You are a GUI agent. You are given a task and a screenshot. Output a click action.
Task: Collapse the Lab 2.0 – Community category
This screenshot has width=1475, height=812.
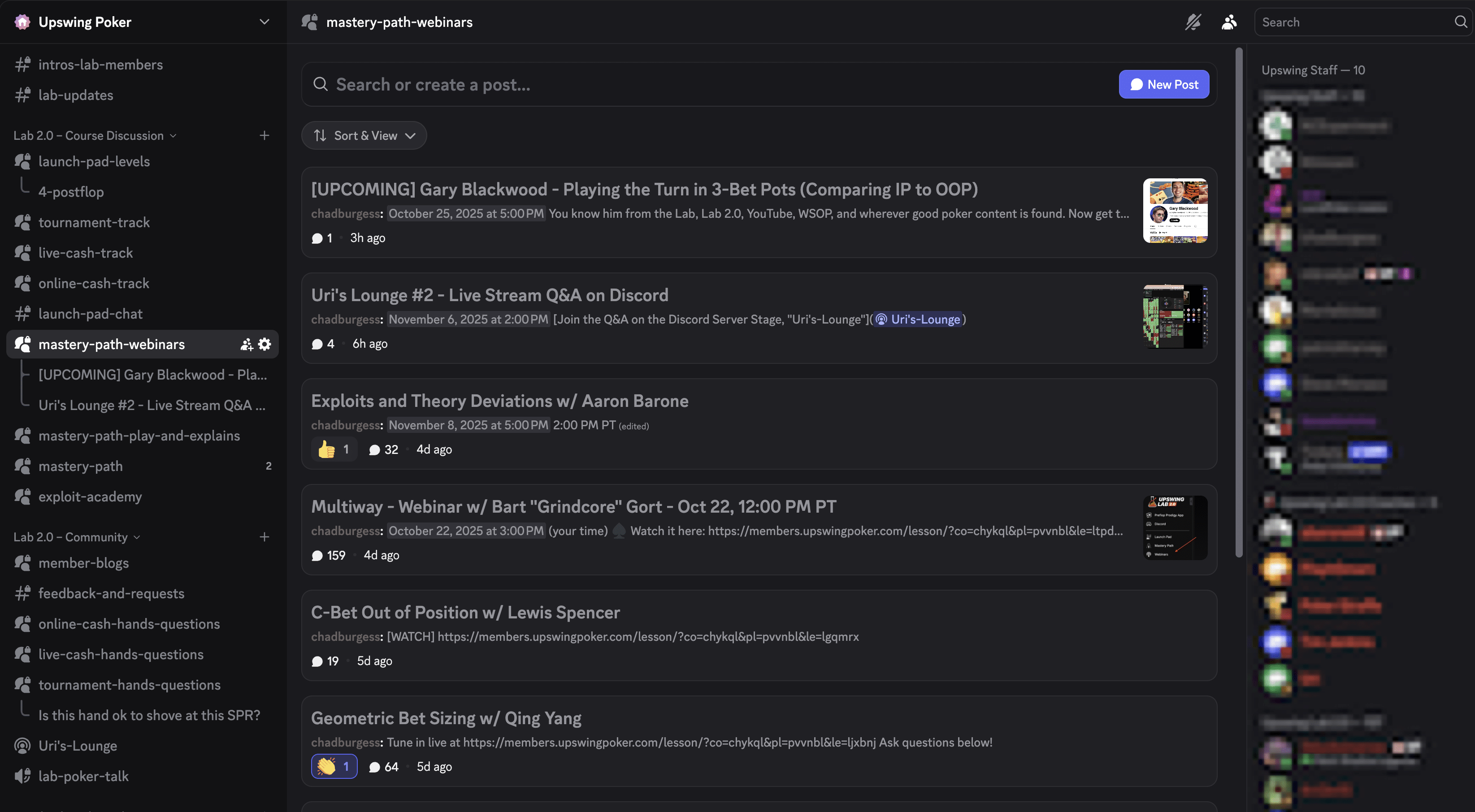(x=136, y=537)
